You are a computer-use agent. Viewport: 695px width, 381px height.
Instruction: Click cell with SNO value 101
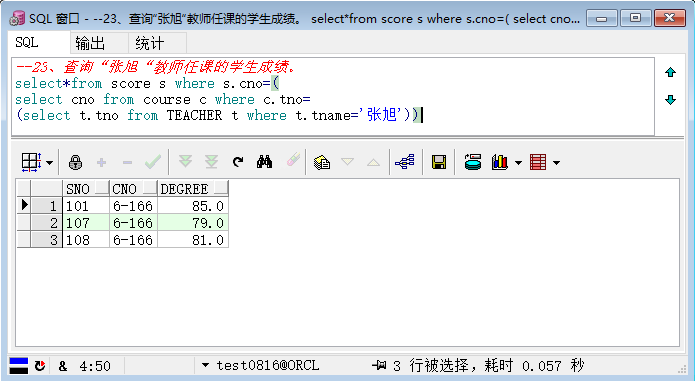pos(86,206)
